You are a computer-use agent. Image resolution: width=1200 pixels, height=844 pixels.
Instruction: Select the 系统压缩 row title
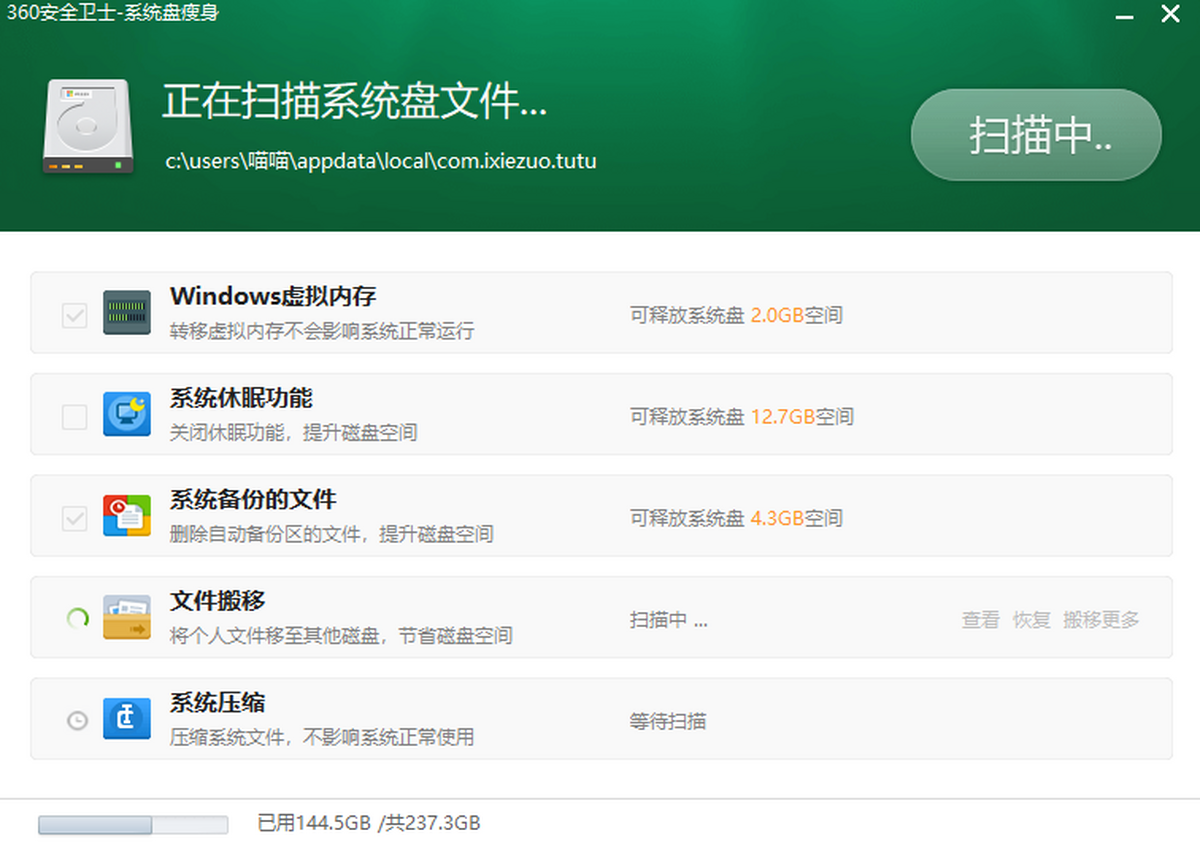(x=218, y=703)
